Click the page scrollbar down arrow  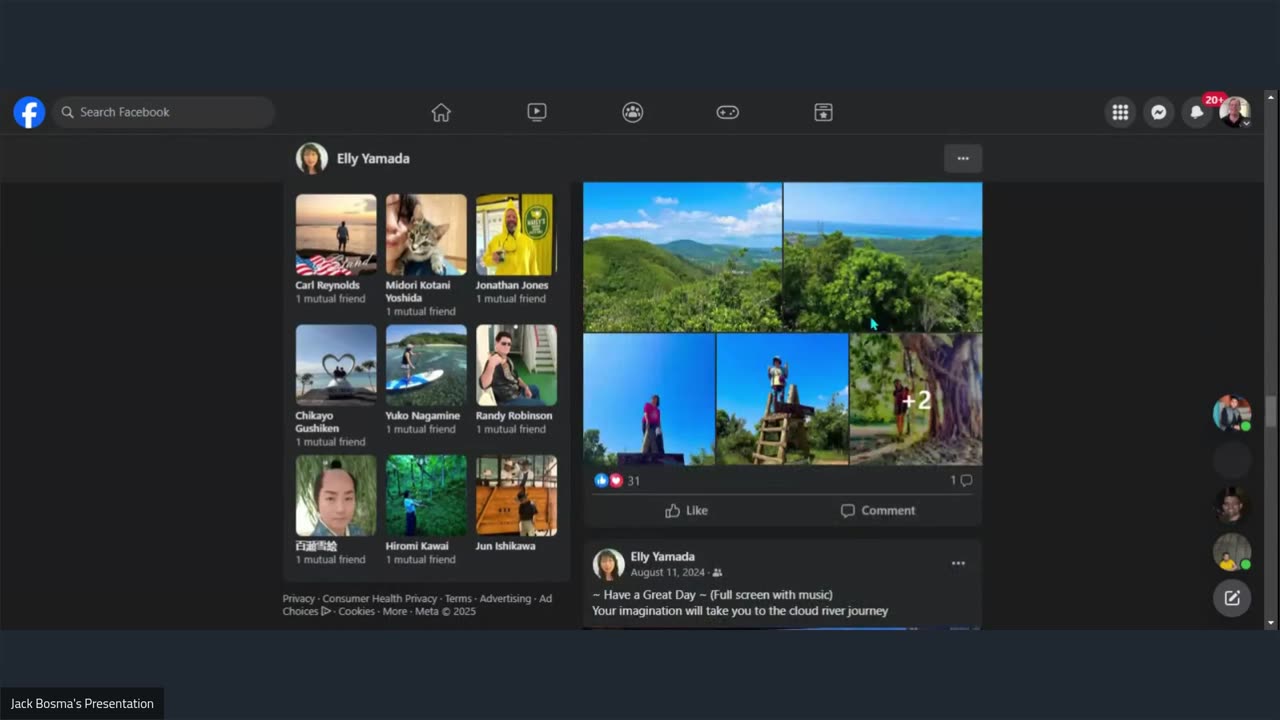tap(1271, 623)
